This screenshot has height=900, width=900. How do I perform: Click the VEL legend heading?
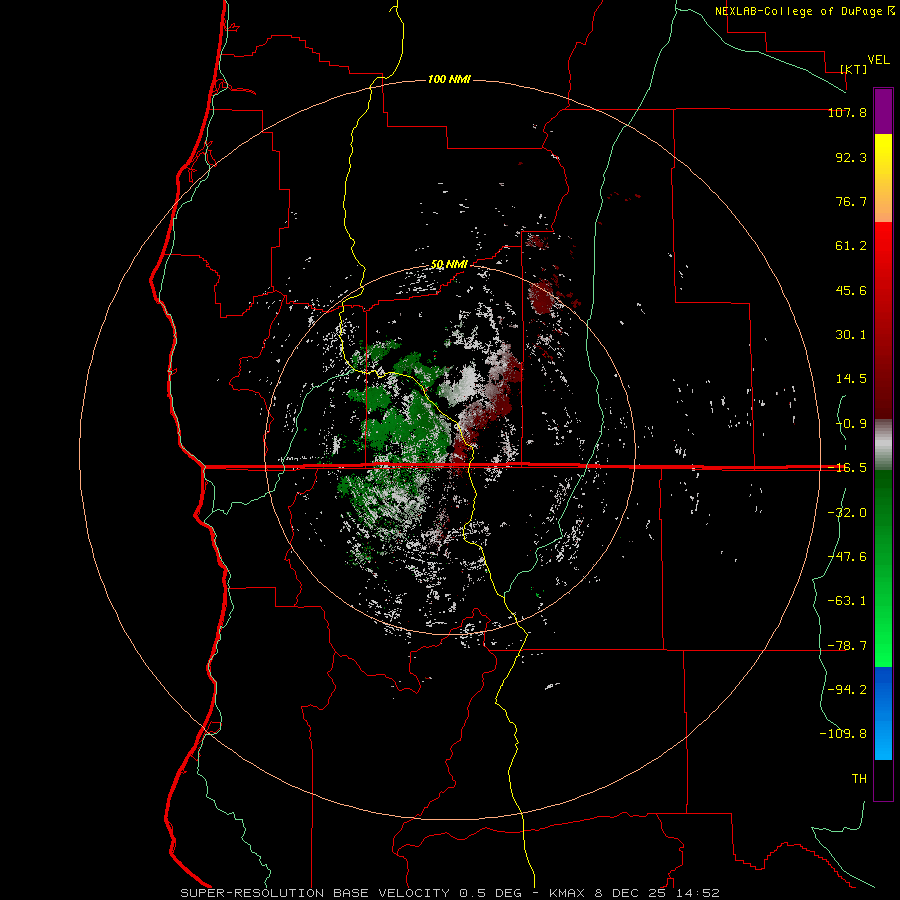(879, 60)
